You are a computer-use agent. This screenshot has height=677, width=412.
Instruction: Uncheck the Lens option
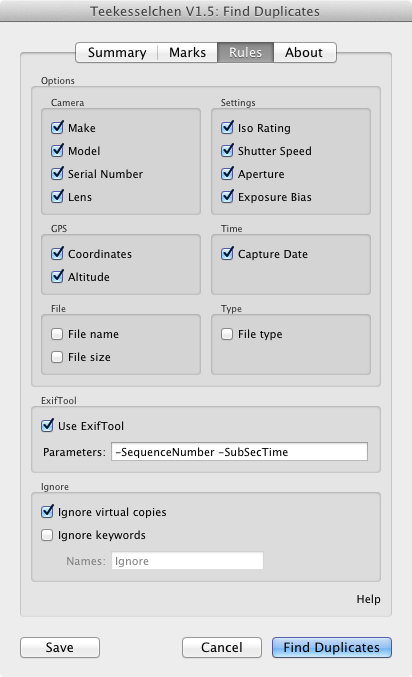click(57, 196)
